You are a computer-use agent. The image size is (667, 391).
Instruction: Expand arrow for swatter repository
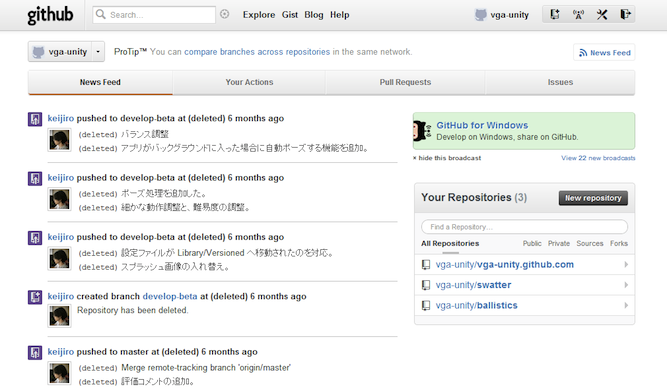pyautogui.click(x=626, y=285)
